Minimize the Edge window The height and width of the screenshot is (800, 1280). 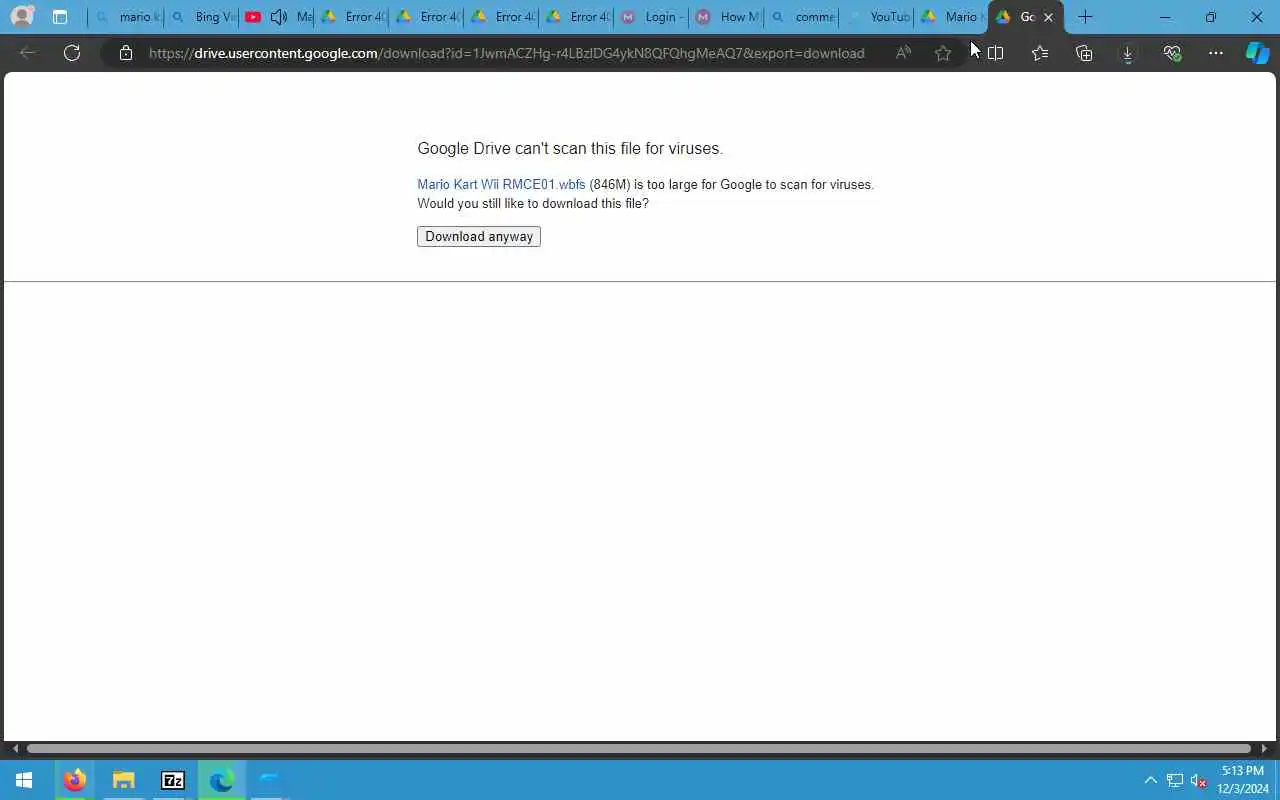pyautogui.click(x=1165, y=17)
